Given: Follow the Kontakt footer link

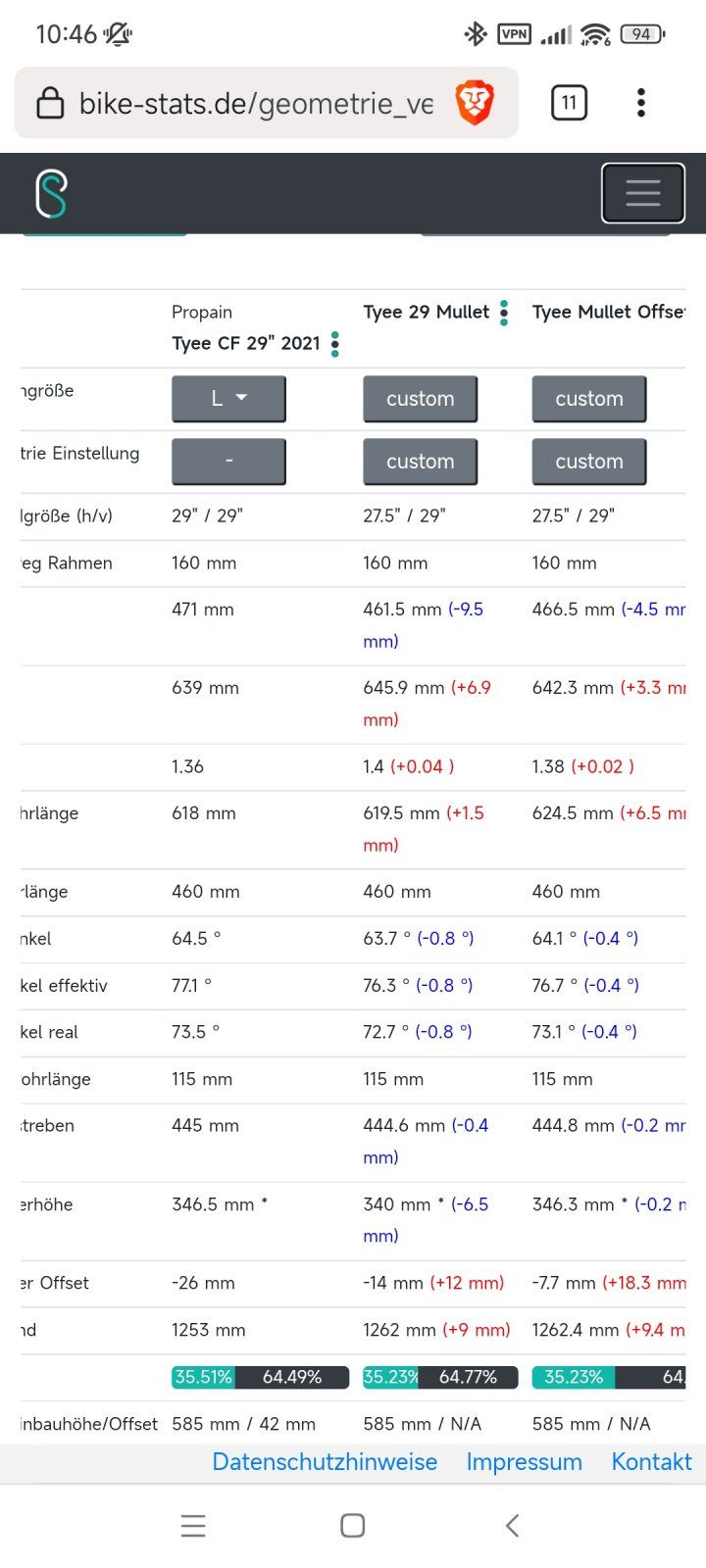Looking at the screenshot, I should pos(651,1462).
